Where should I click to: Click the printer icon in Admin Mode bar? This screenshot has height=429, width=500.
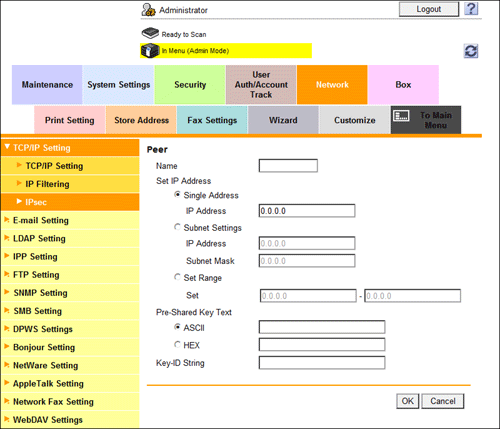pyautogui.click(x=150, y=51)
